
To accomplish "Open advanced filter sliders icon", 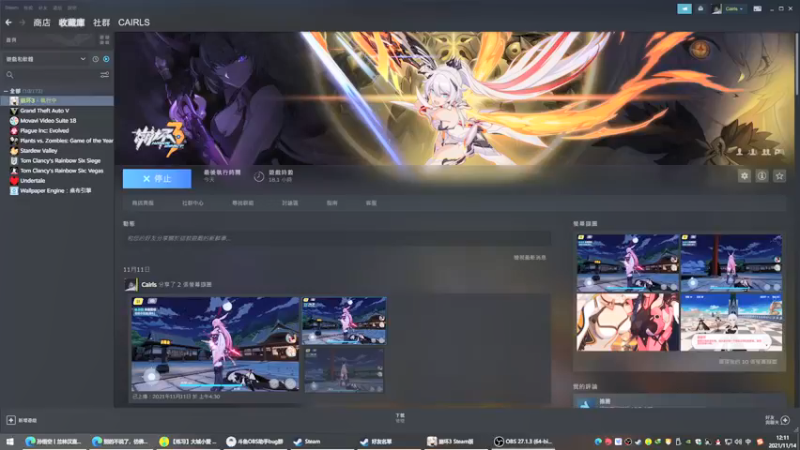I will point(105,75).
